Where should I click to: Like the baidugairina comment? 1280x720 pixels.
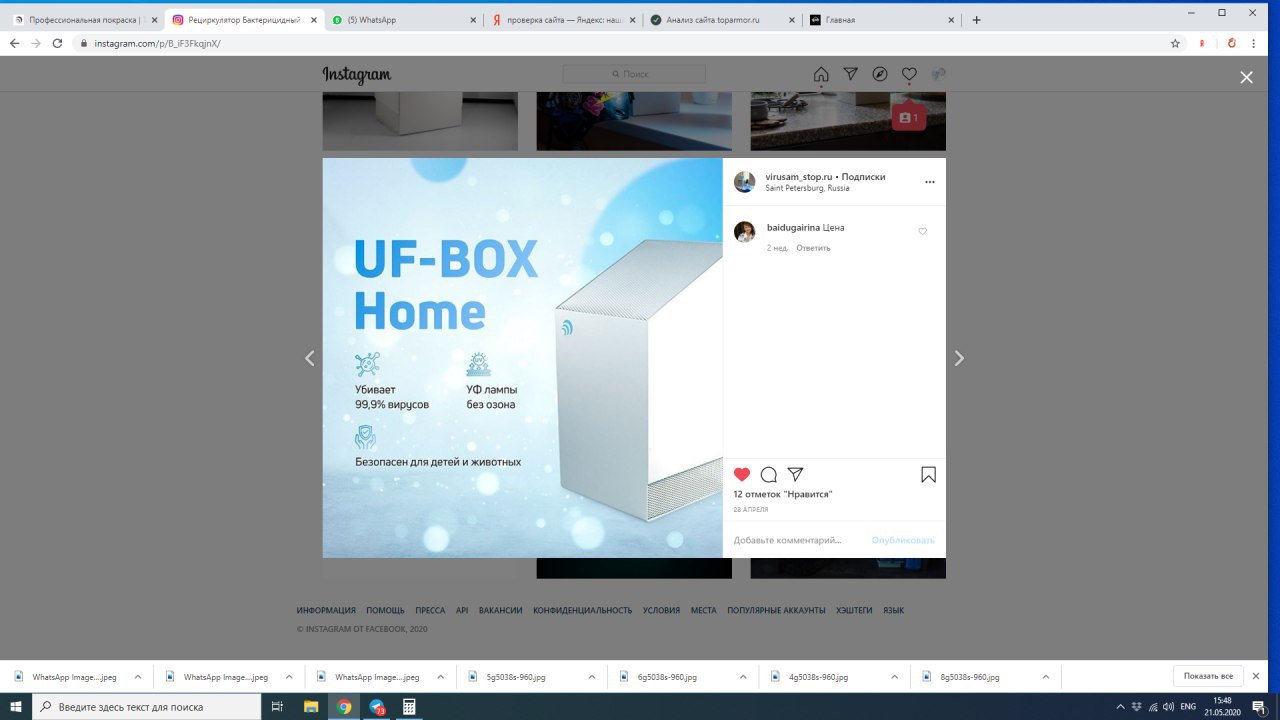(922, 231)
